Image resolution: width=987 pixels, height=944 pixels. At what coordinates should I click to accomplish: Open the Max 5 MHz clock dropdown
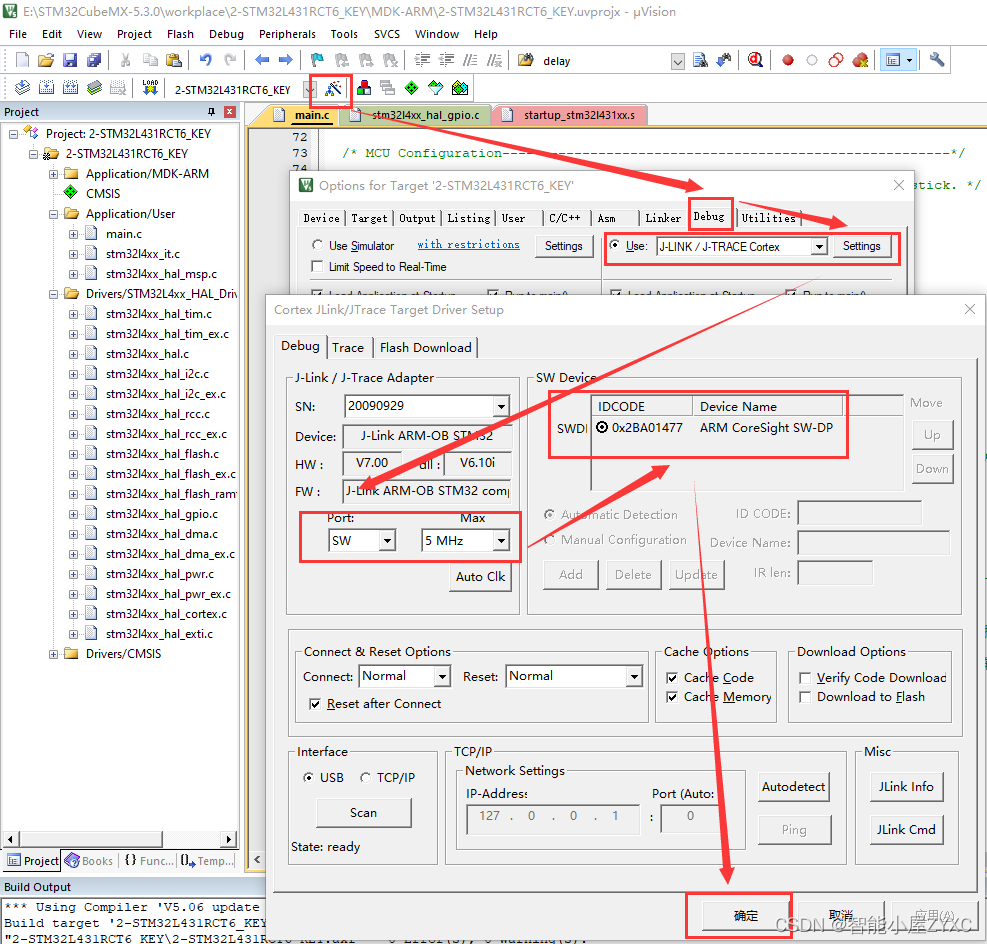click(x=501, y=541)
